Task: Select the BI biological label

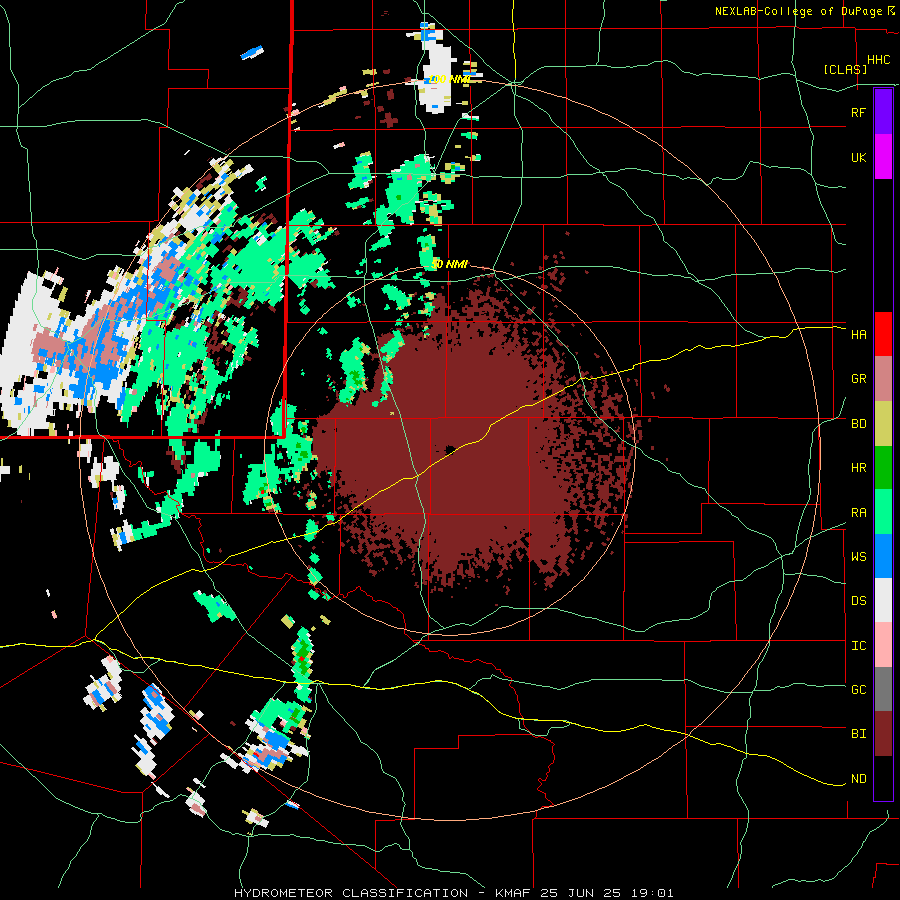Action: [x=858, y=734]
